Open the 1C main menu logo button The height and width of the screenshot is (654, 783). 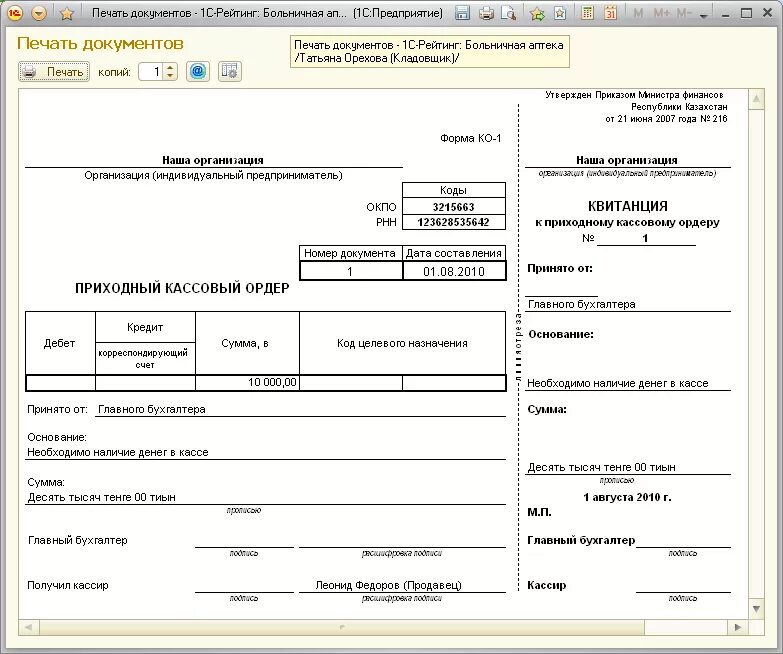pos(15,13)
